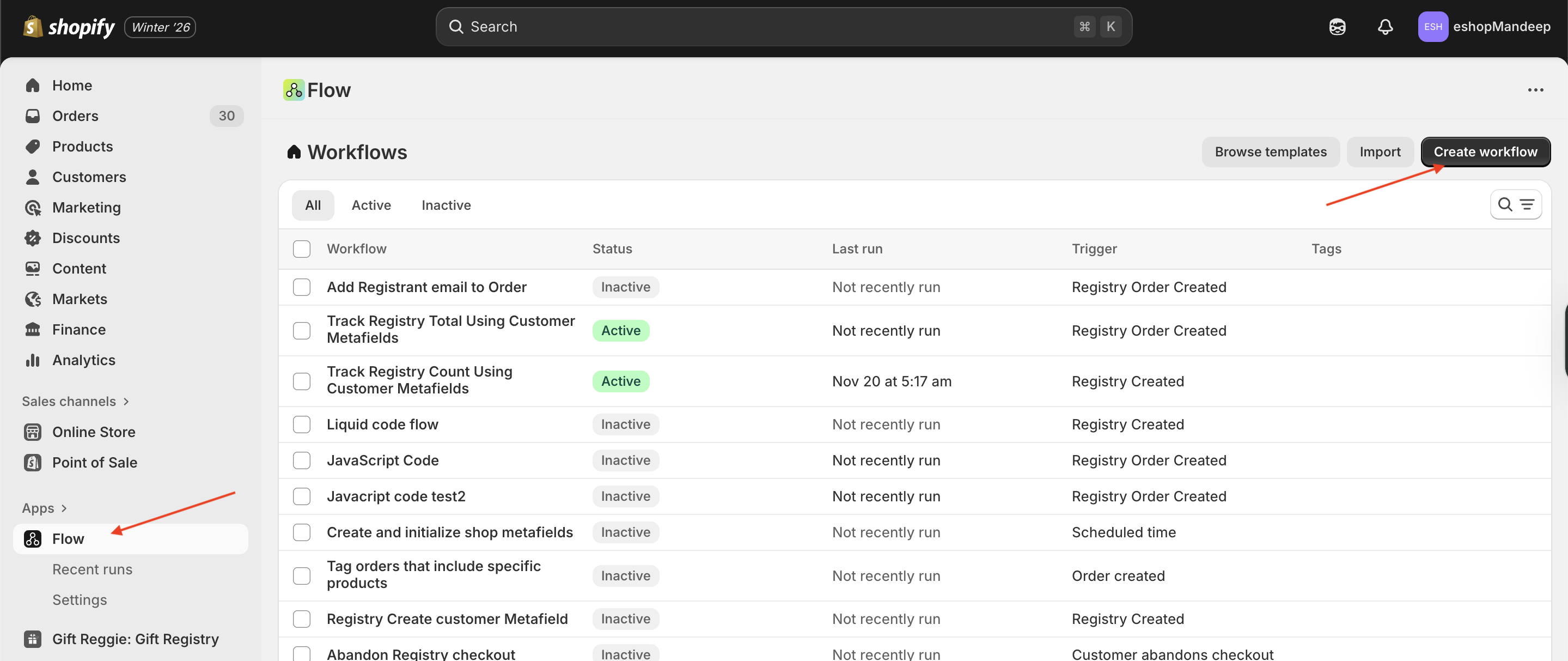Click the Trigger column header

[x=1094, y=248]
